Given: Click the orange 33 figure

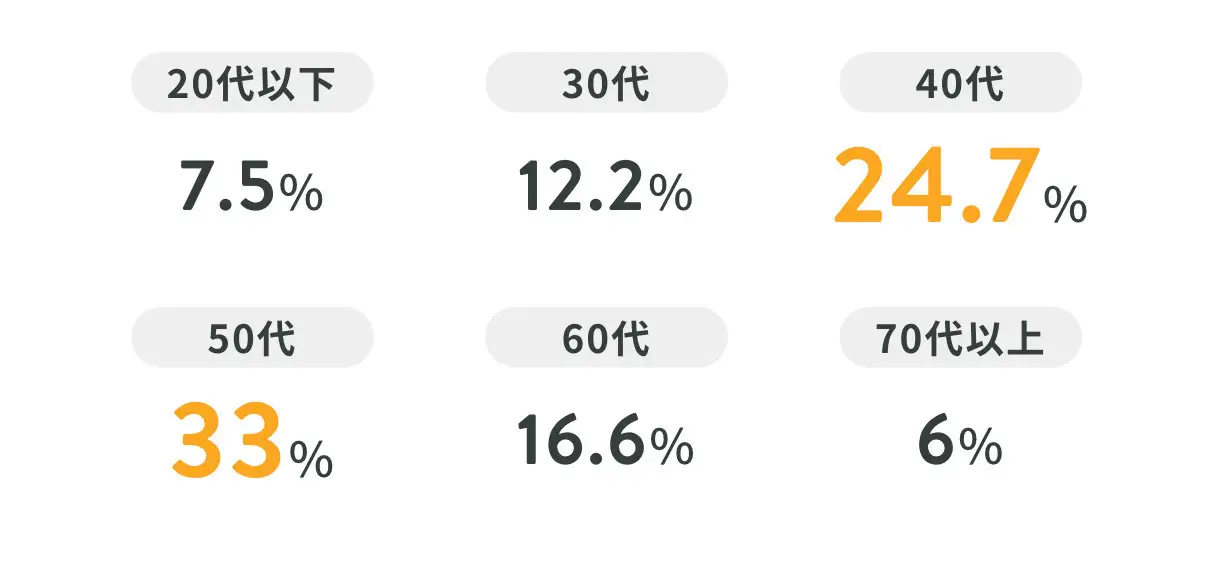Looking at the screenshot, I should [x=226, y=440].
